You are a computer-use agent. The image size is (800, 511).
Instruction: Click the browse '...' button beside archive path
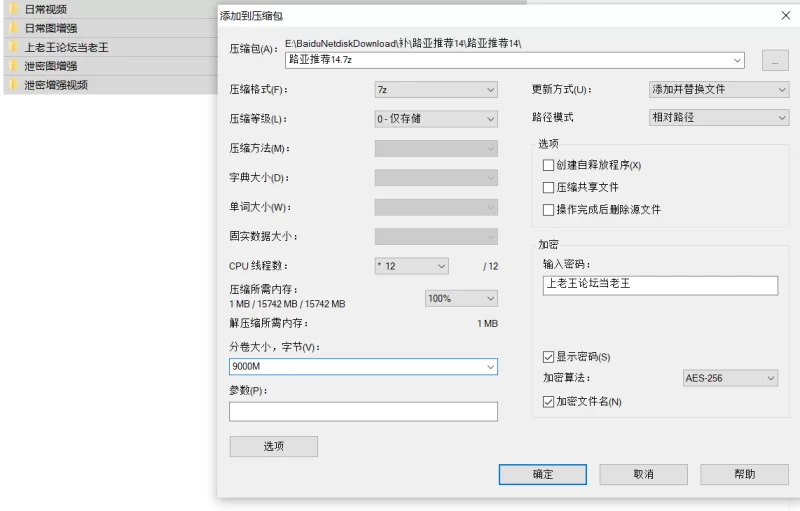click(x=775, y=60)
